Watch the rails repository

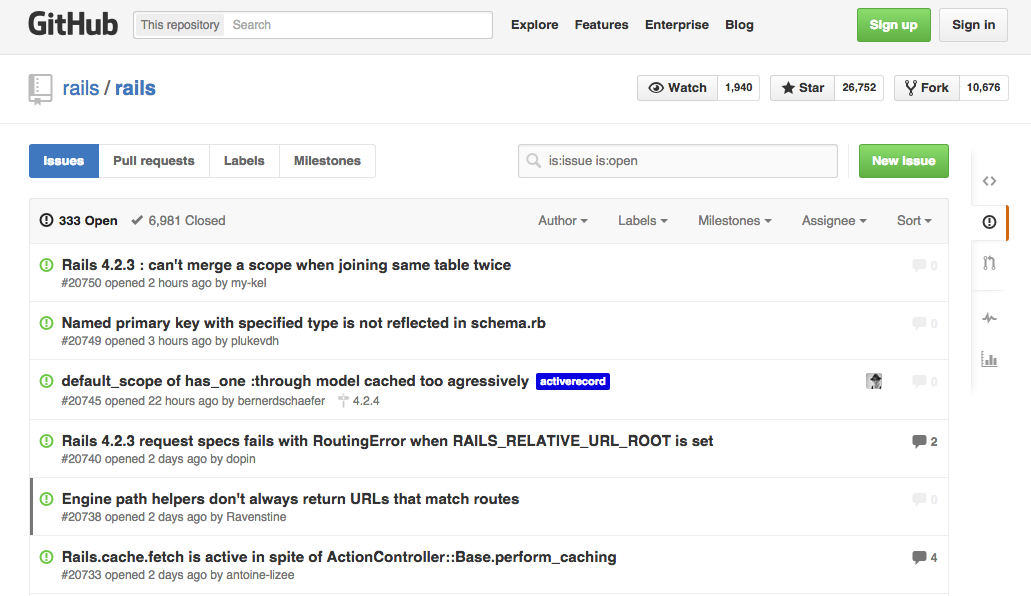click(678, 88)
